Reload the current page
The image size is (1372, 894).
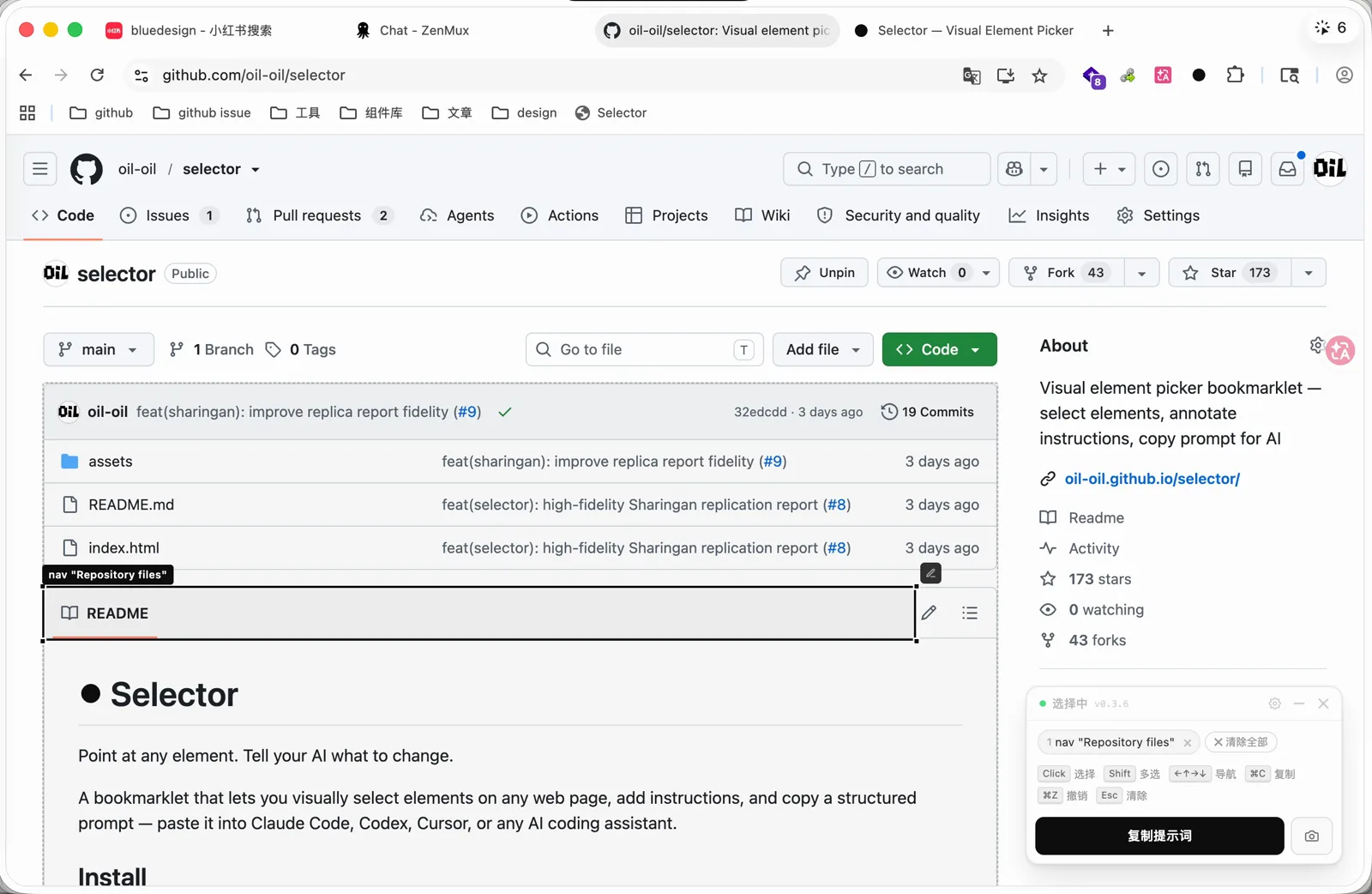[x=97, y=76]
